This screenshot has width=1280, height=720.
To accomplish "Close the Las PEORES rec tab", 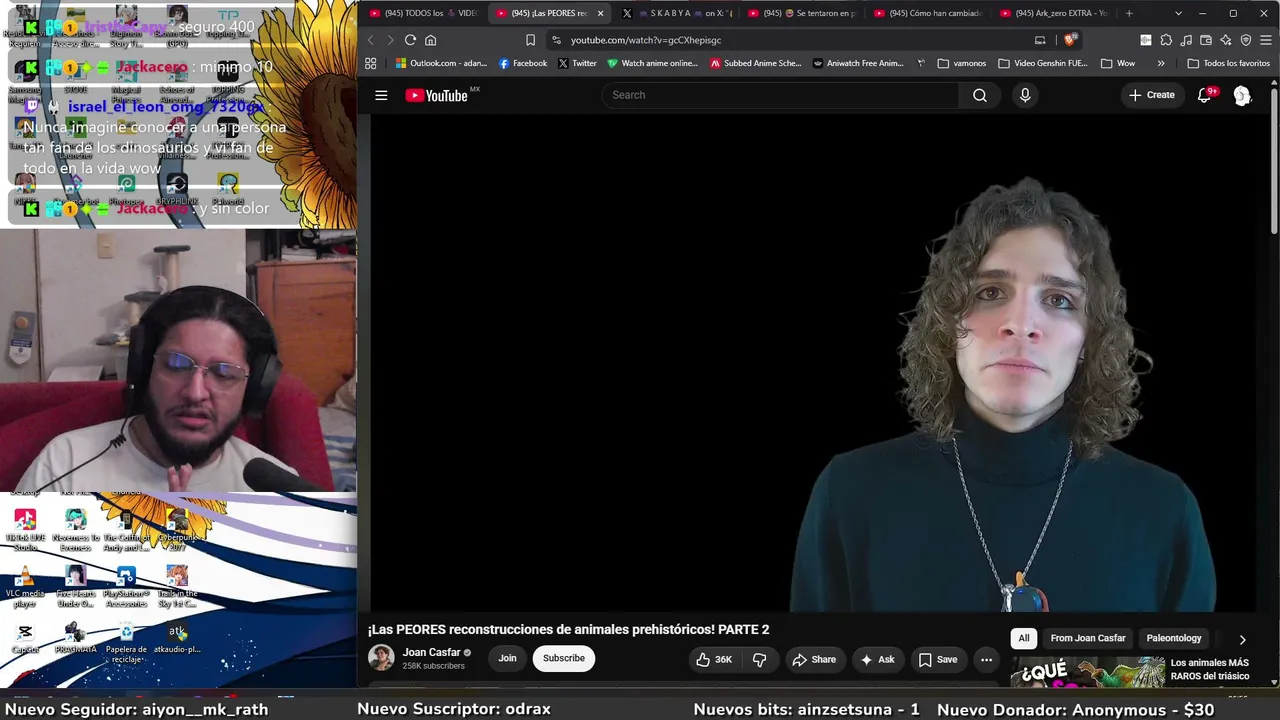I will tap(600, 13).
